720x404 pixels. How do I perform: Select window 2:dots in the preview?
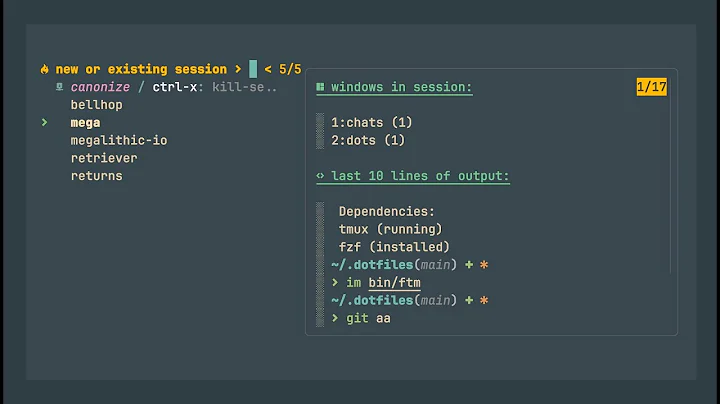[x=367, y=140]
